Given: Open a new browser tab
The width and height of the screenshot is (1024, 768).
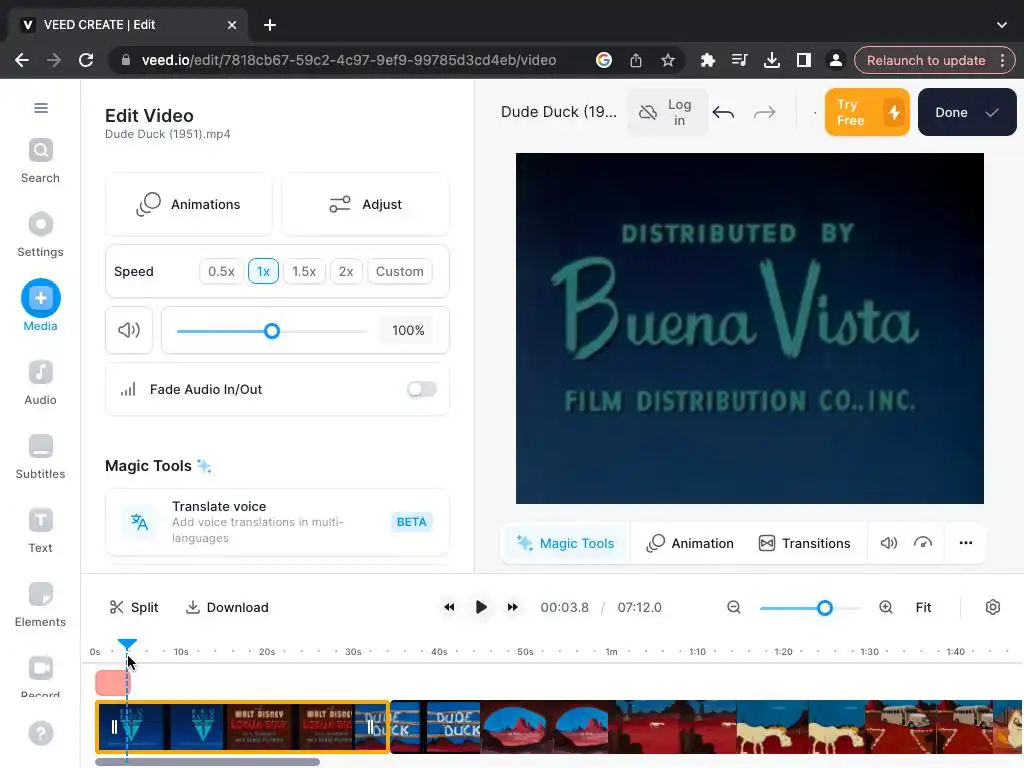Looking at the screenshot, I should click(270, 25).
